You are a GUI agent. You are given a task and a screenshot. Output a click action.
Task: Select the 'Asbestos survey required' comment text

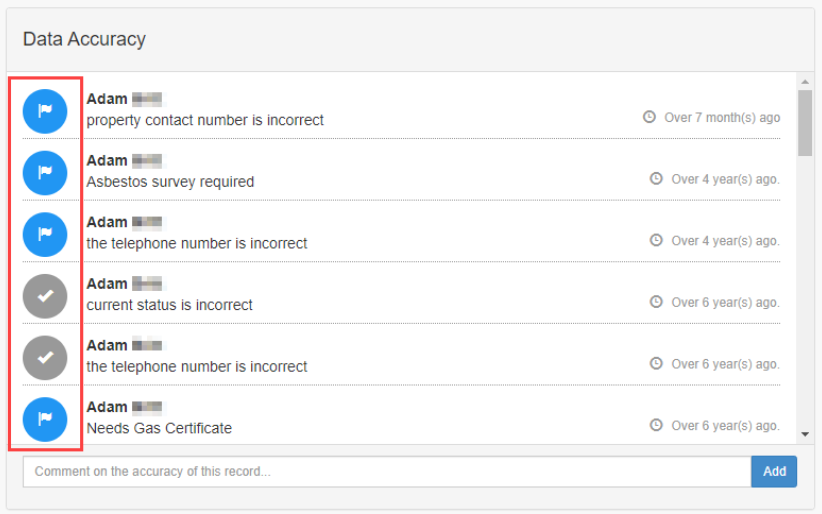(x=170, y=182)
